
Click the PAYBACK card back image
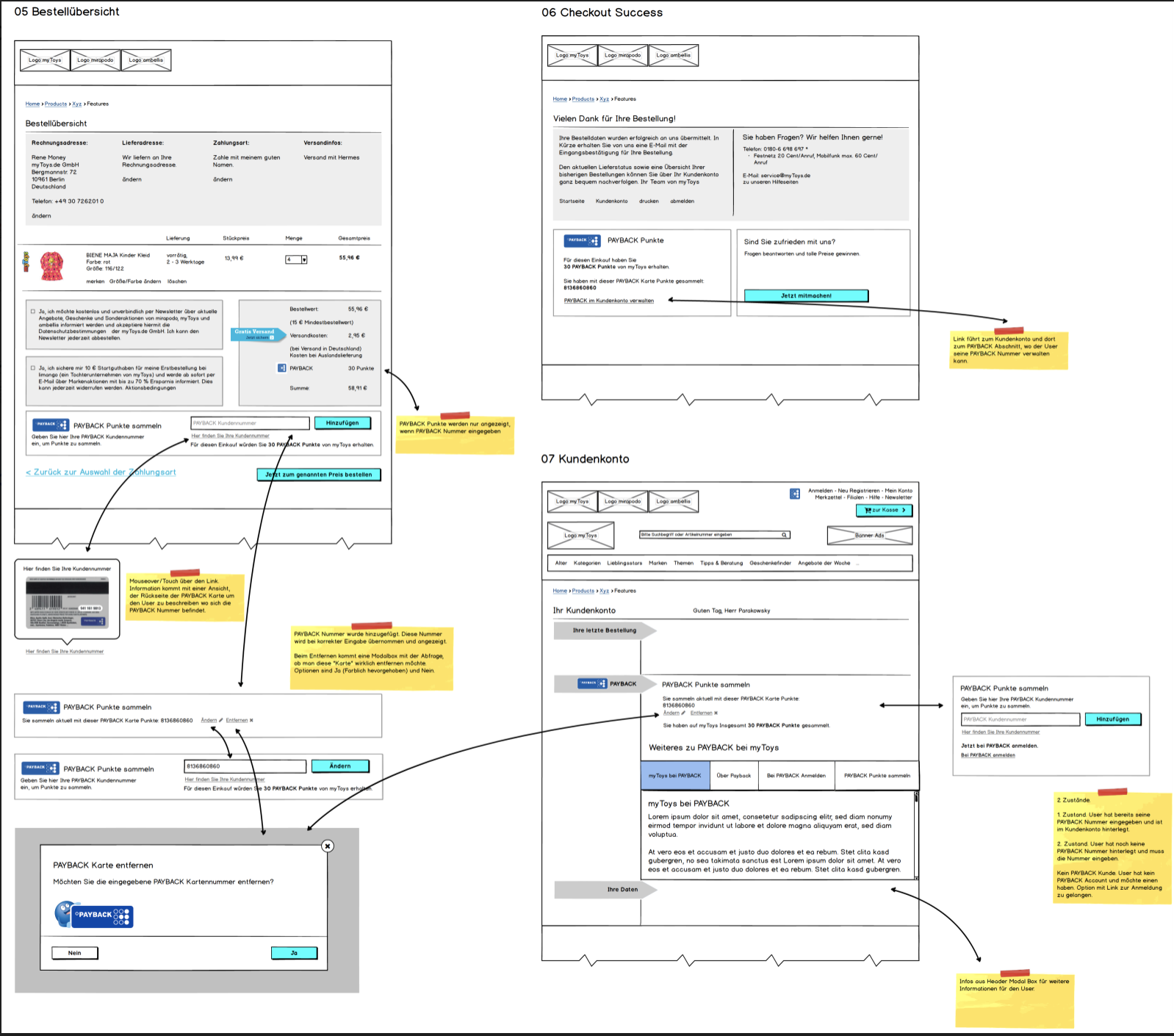click(68, 602)
